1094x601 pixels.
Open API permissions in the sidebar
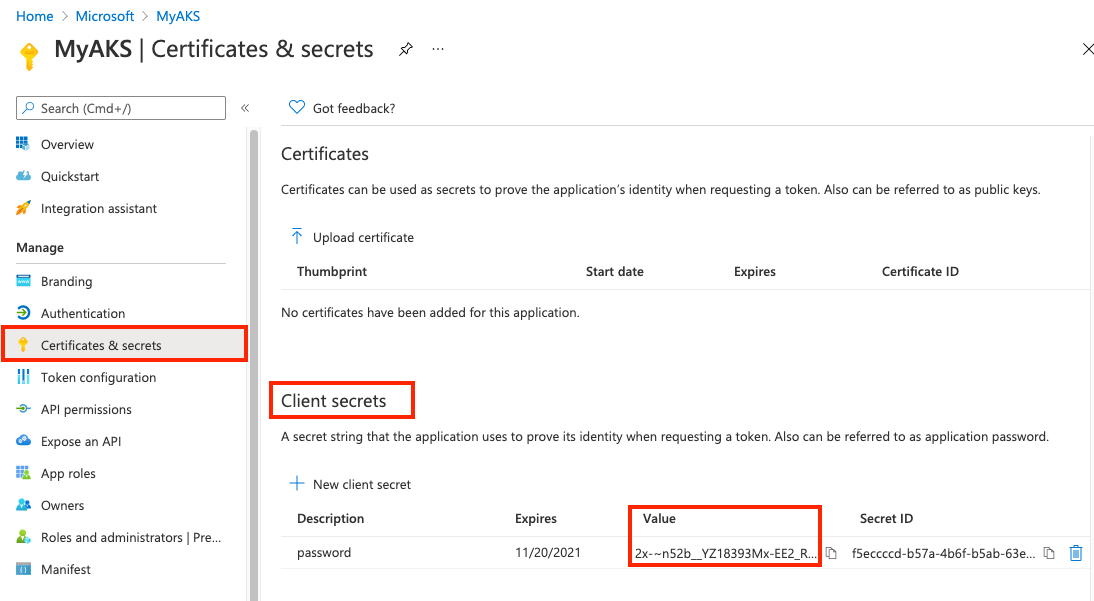(x=86, y=409)
